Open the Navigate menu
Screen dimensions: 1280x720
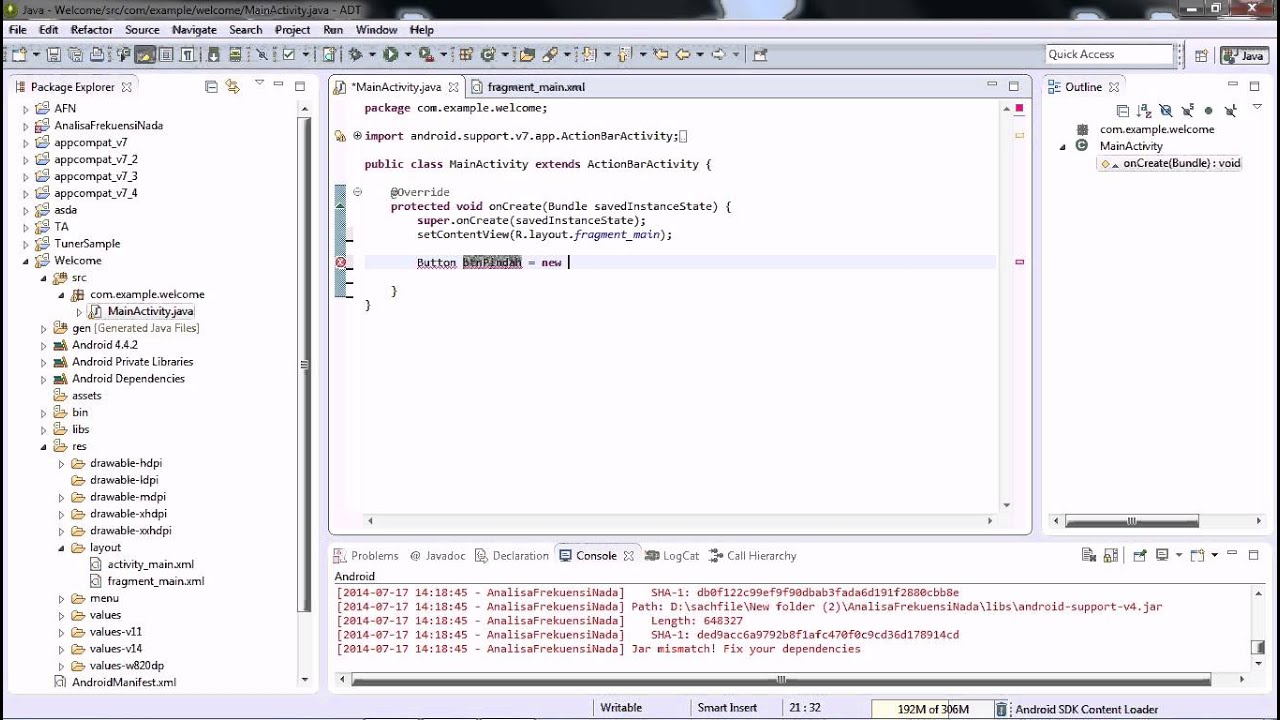(194, 30)
